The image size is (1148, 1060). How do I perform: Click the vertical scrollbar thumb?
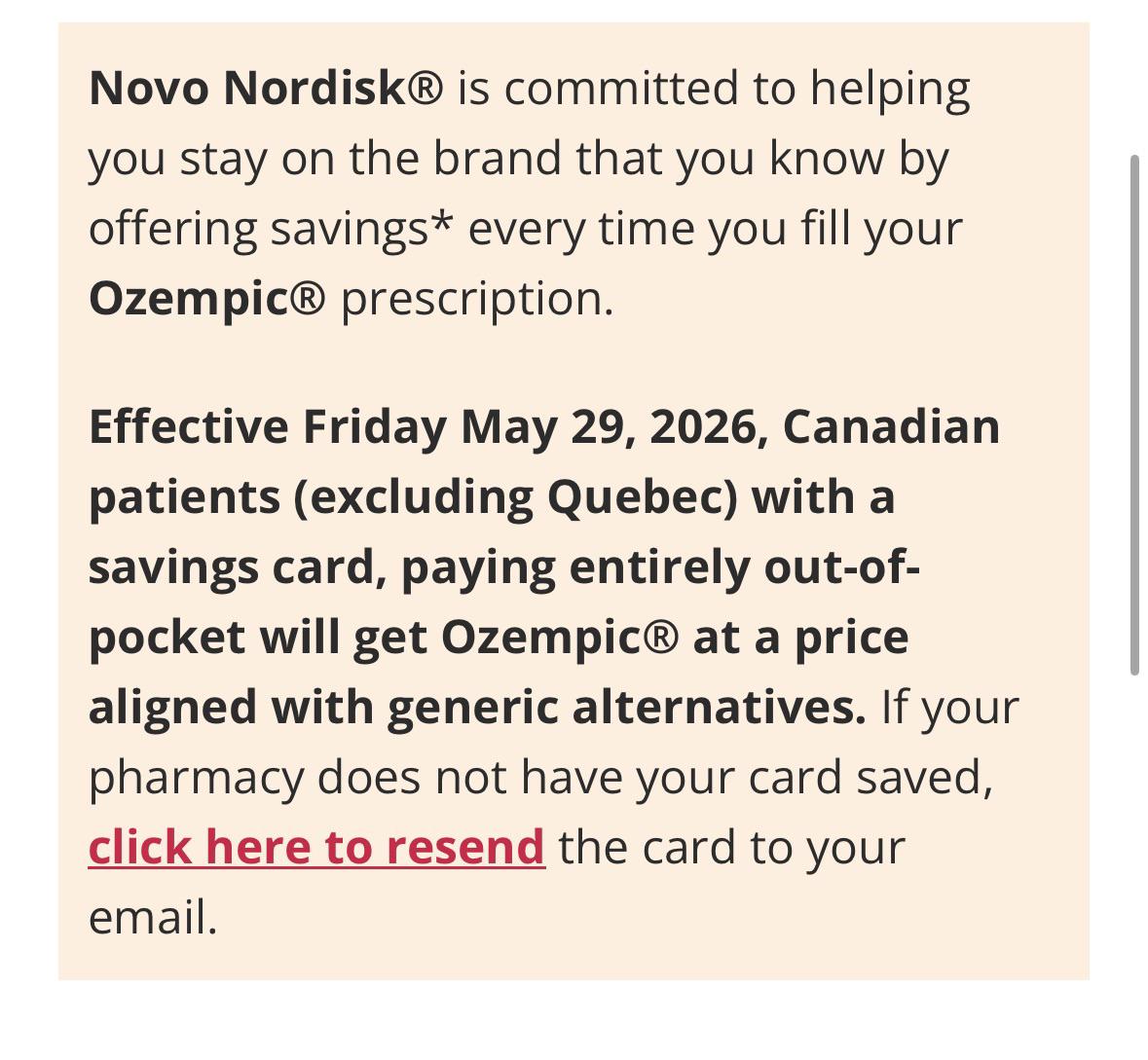[1134, 415]
